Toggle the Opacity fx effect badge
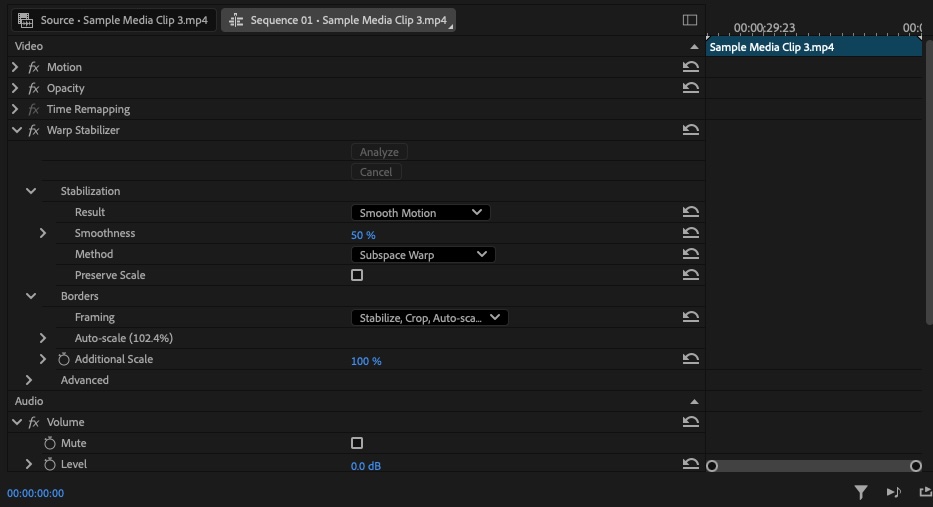 point(34,88)
